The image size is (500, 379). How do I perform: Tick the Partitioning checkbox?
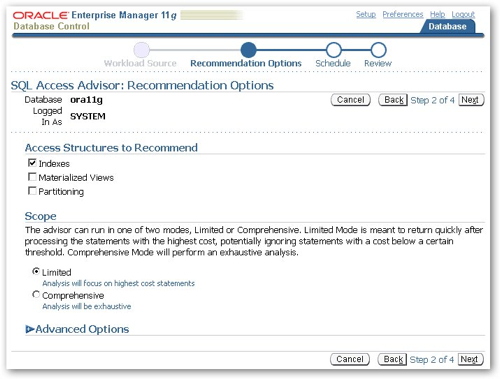[x=32, y=191]
